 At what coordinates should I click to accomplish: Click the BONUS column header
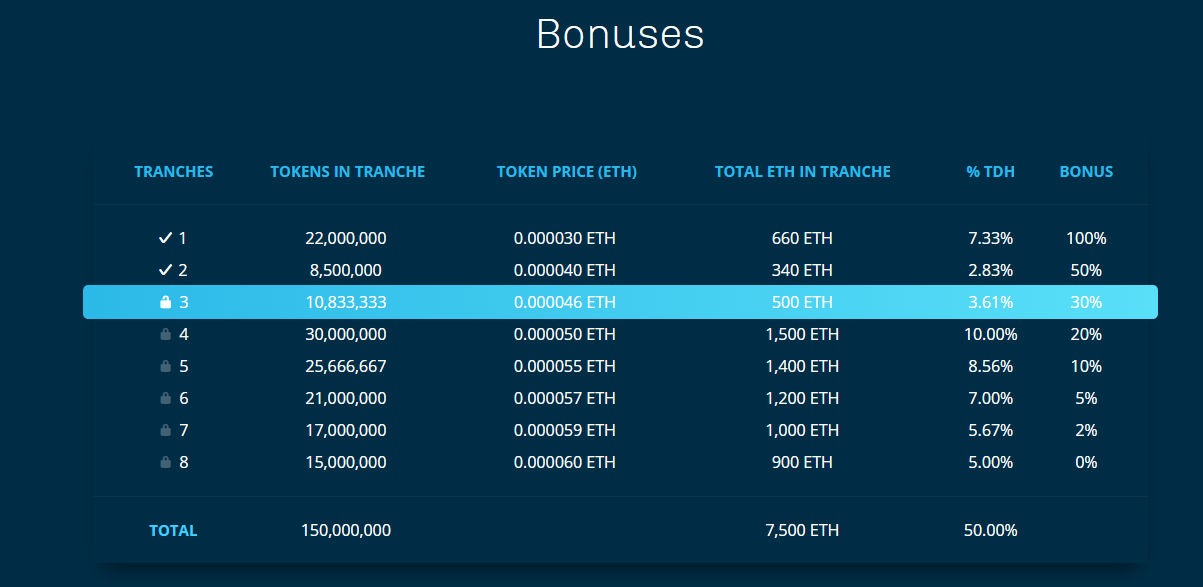(1086, 172)
